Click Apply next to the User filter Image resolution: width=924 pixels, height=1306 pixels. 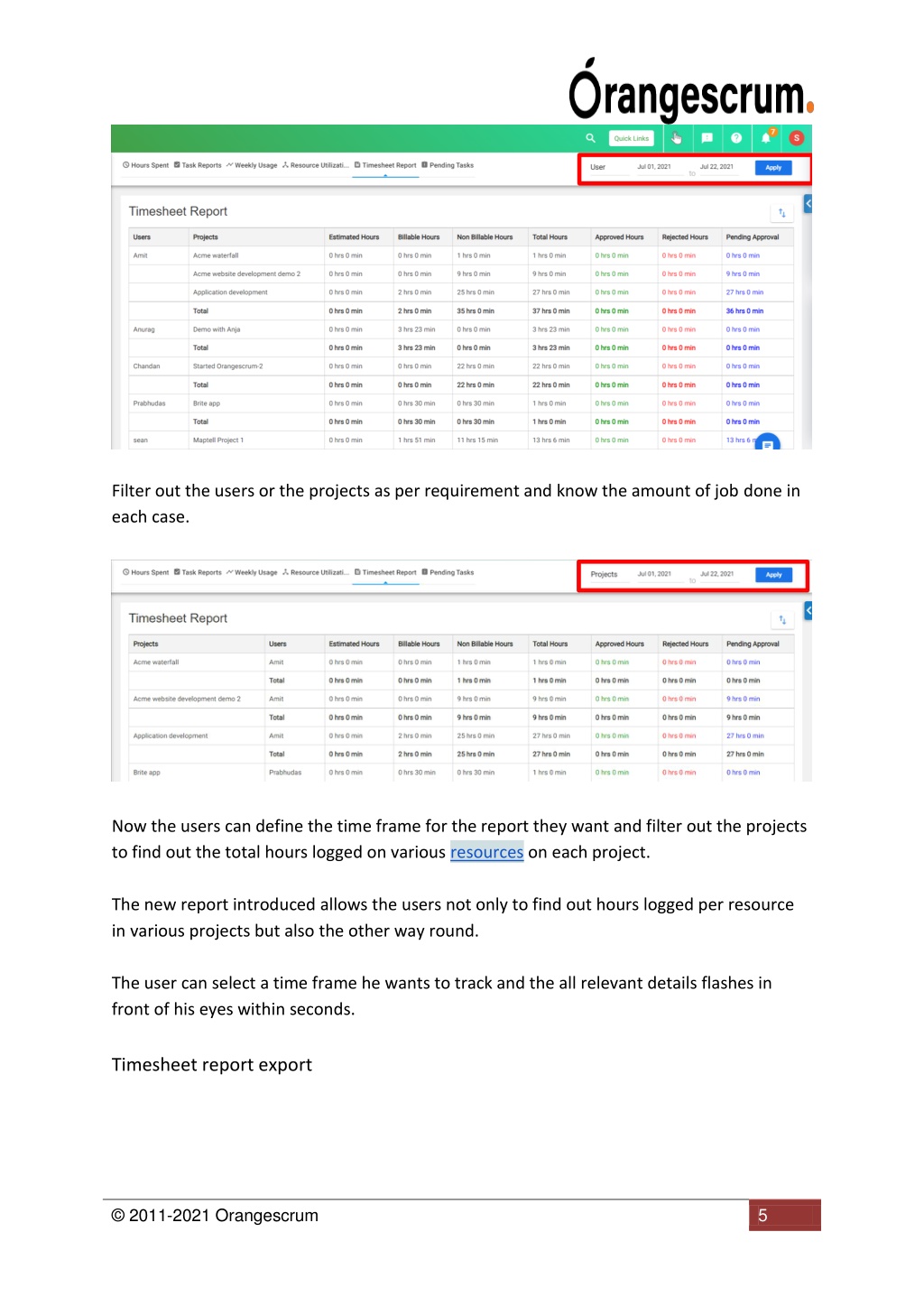coord(773,168)
